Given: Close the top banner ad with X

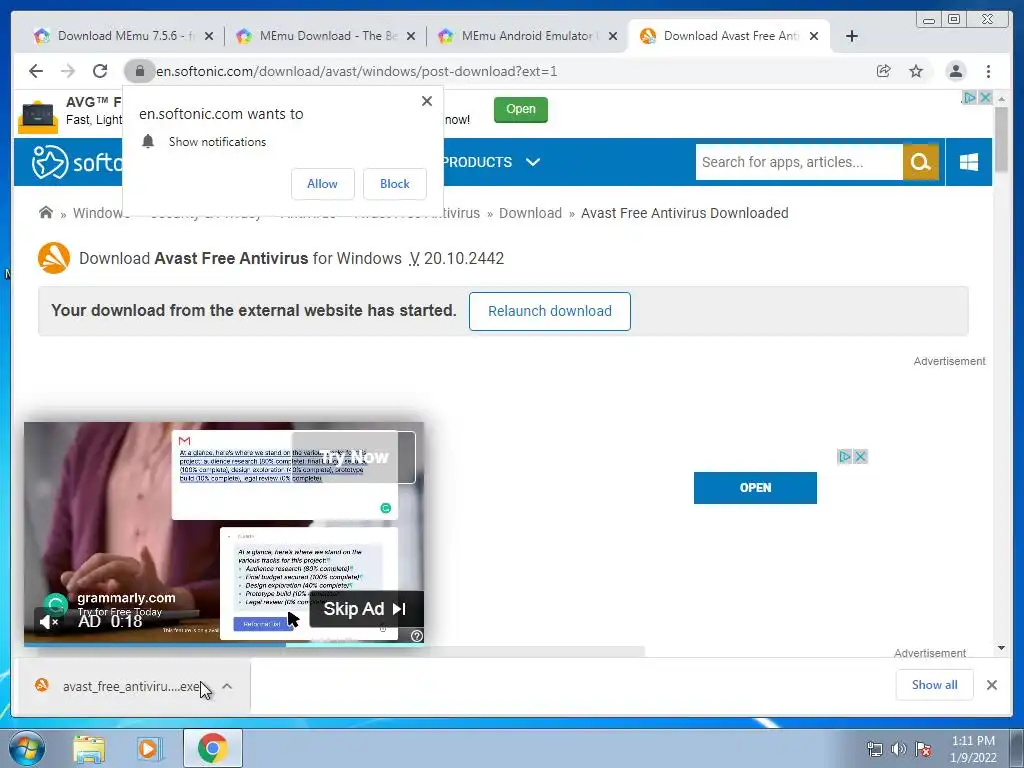Looking at the screenshot, I should 985,98.
